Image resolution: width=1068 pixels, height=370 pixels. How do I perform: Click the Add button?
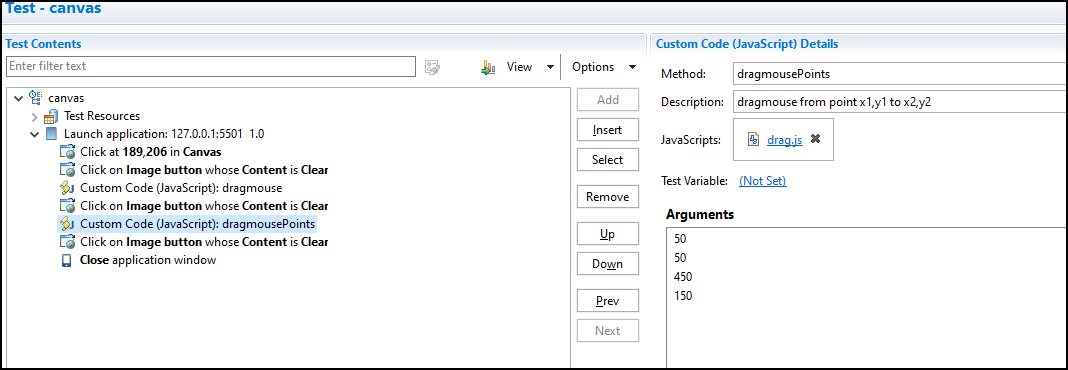(x=608, y=99)
